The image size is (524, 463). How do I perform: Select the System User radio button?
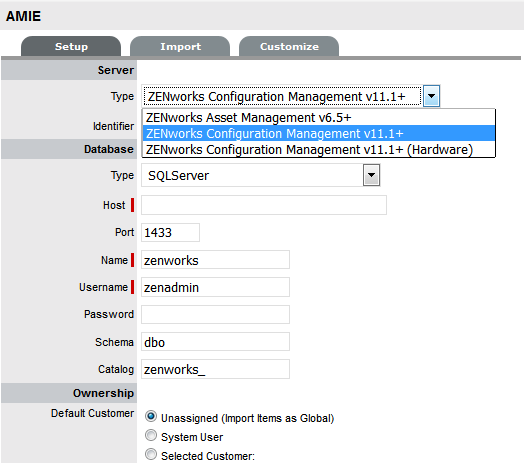(151, 435)
